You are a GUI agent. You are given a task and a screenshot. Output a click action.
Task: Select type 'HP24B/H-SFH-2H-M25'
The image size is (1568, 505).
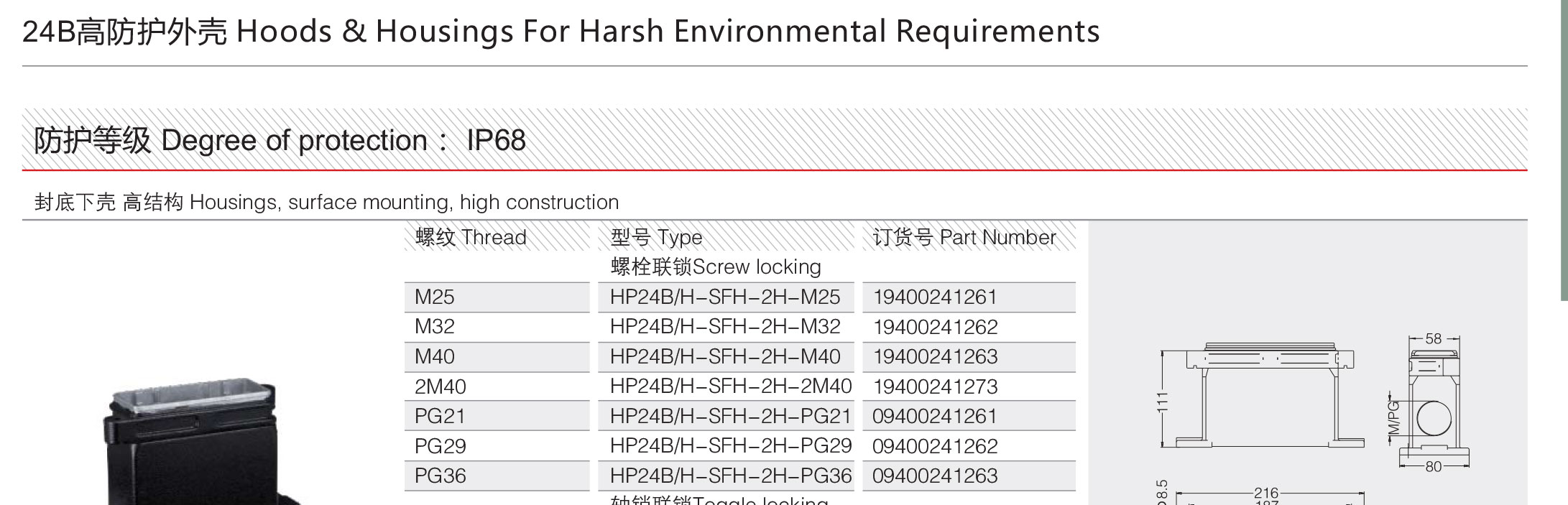point(725,297)
